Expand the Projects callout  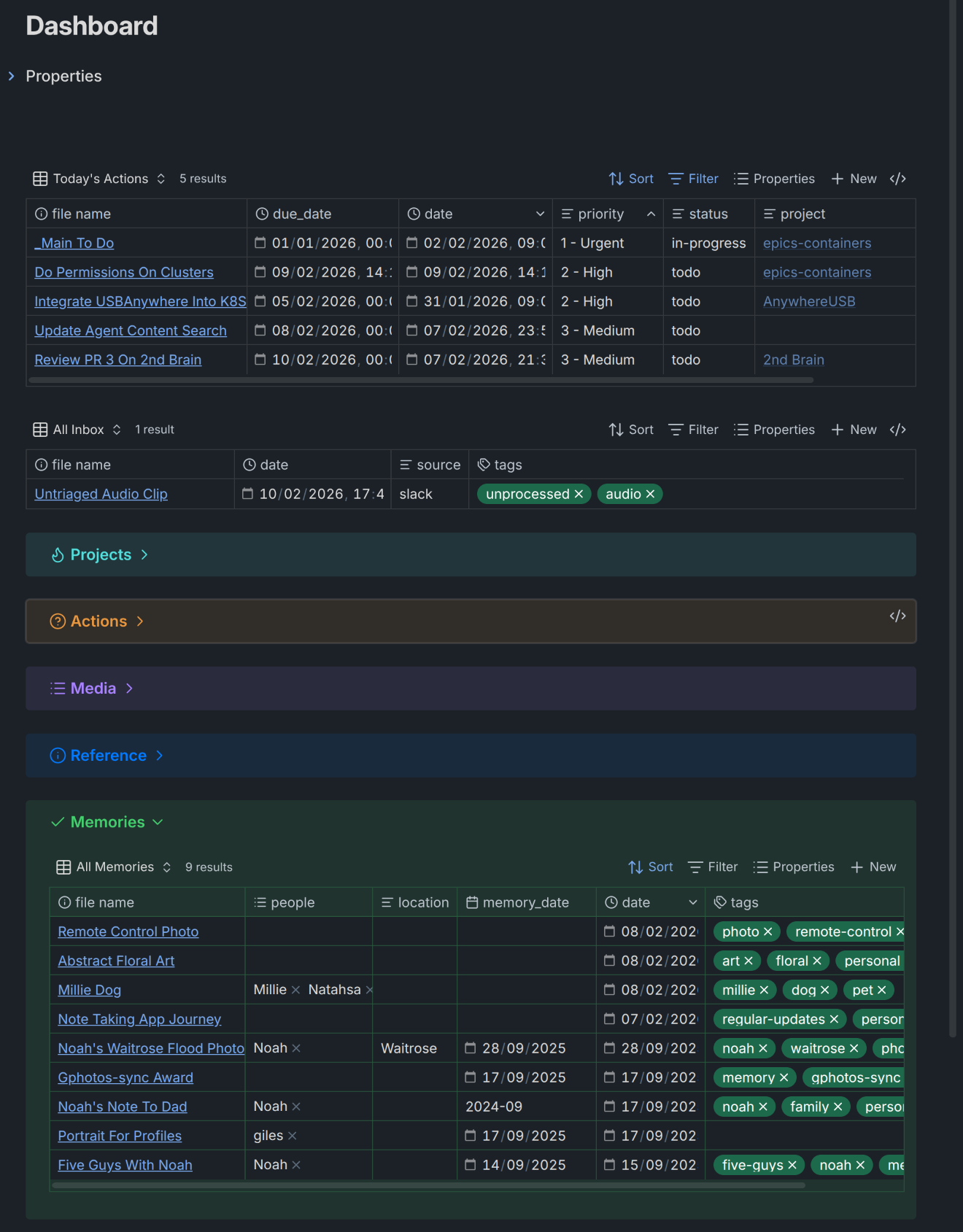[x=144, y=554]
